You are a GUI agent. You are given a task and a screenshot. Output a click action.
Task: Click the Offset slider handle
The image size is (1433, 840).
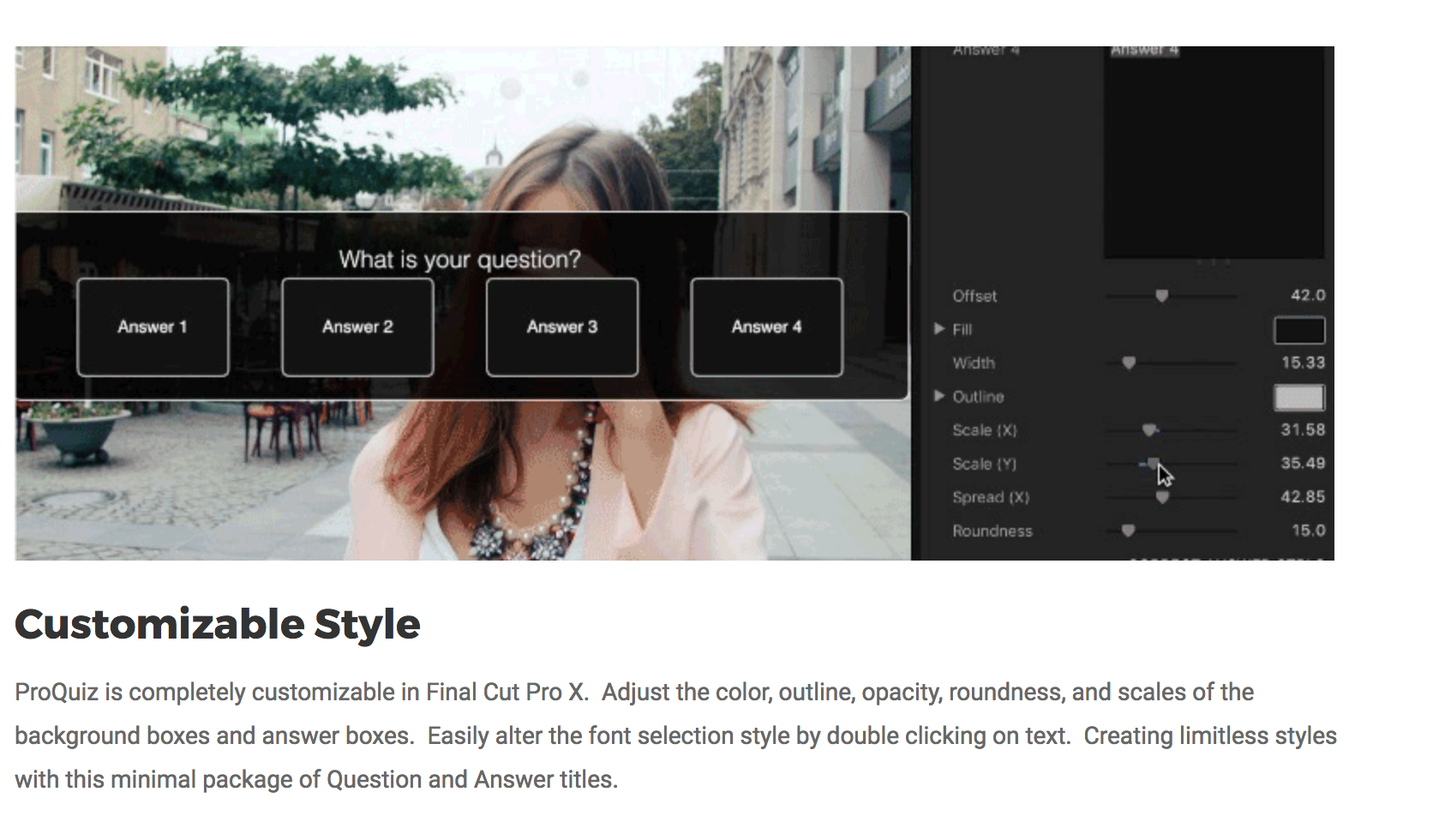[1163, 295]
